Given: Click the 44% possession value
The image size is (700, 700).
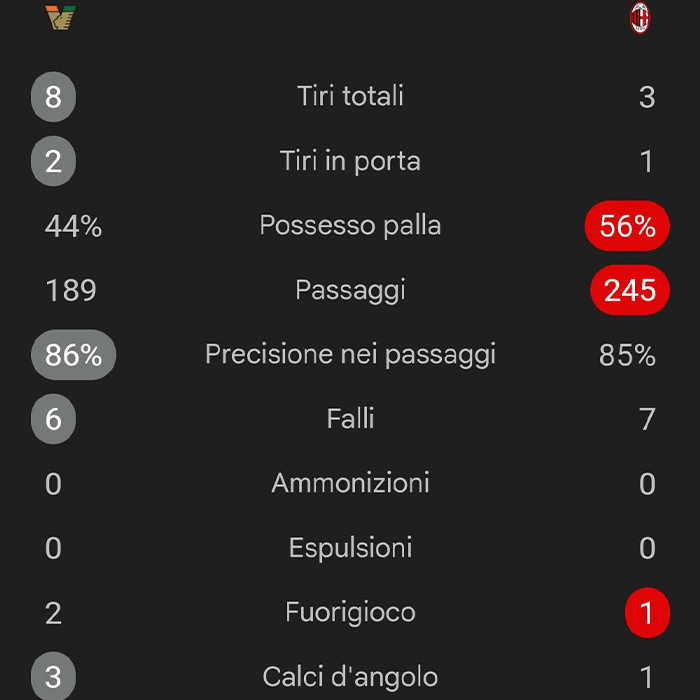Looking at the screenshot, I should pos(73,227).
